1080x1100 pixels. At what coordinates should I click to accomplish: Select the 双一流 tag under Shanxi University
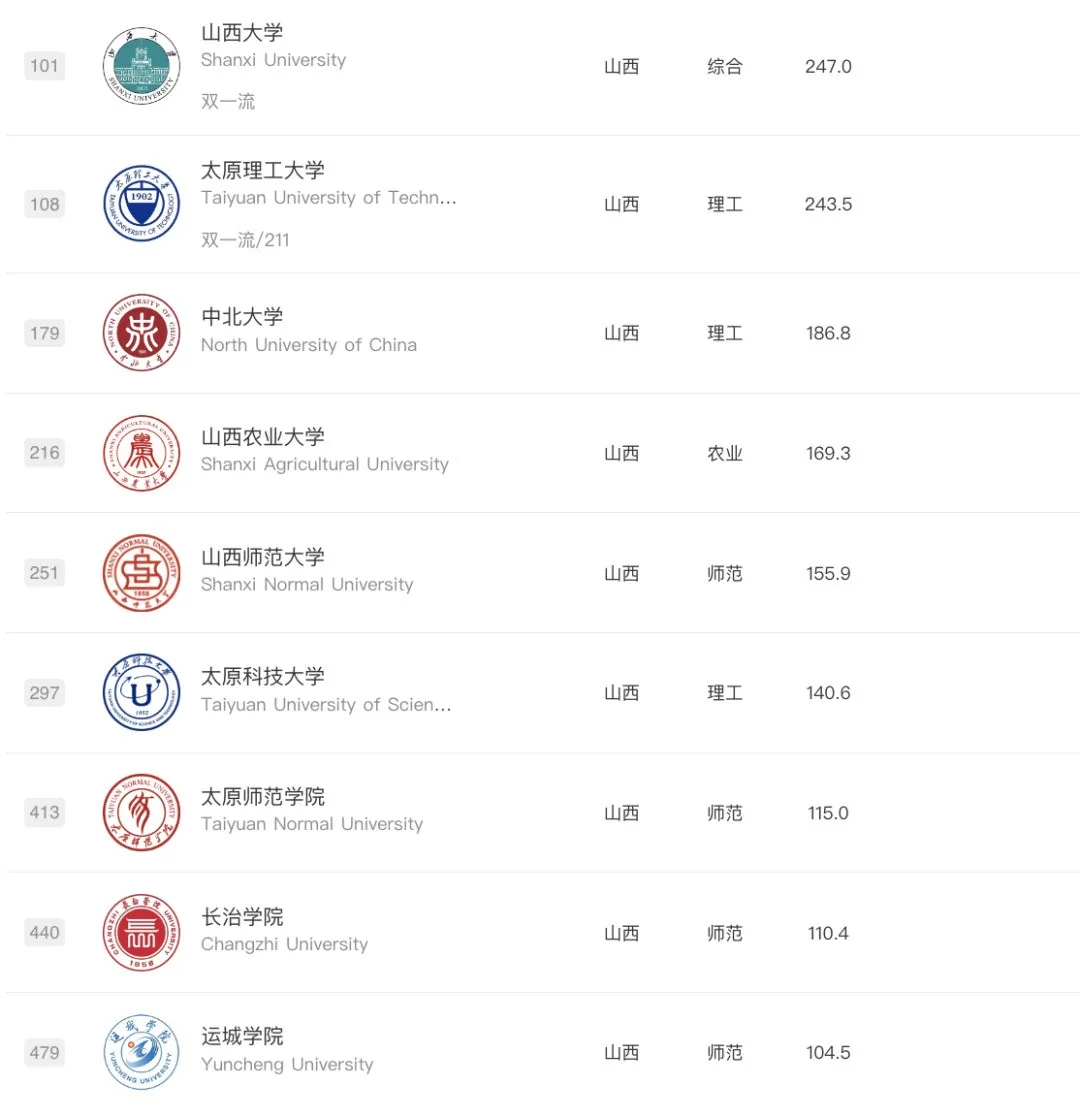(228, 102)
